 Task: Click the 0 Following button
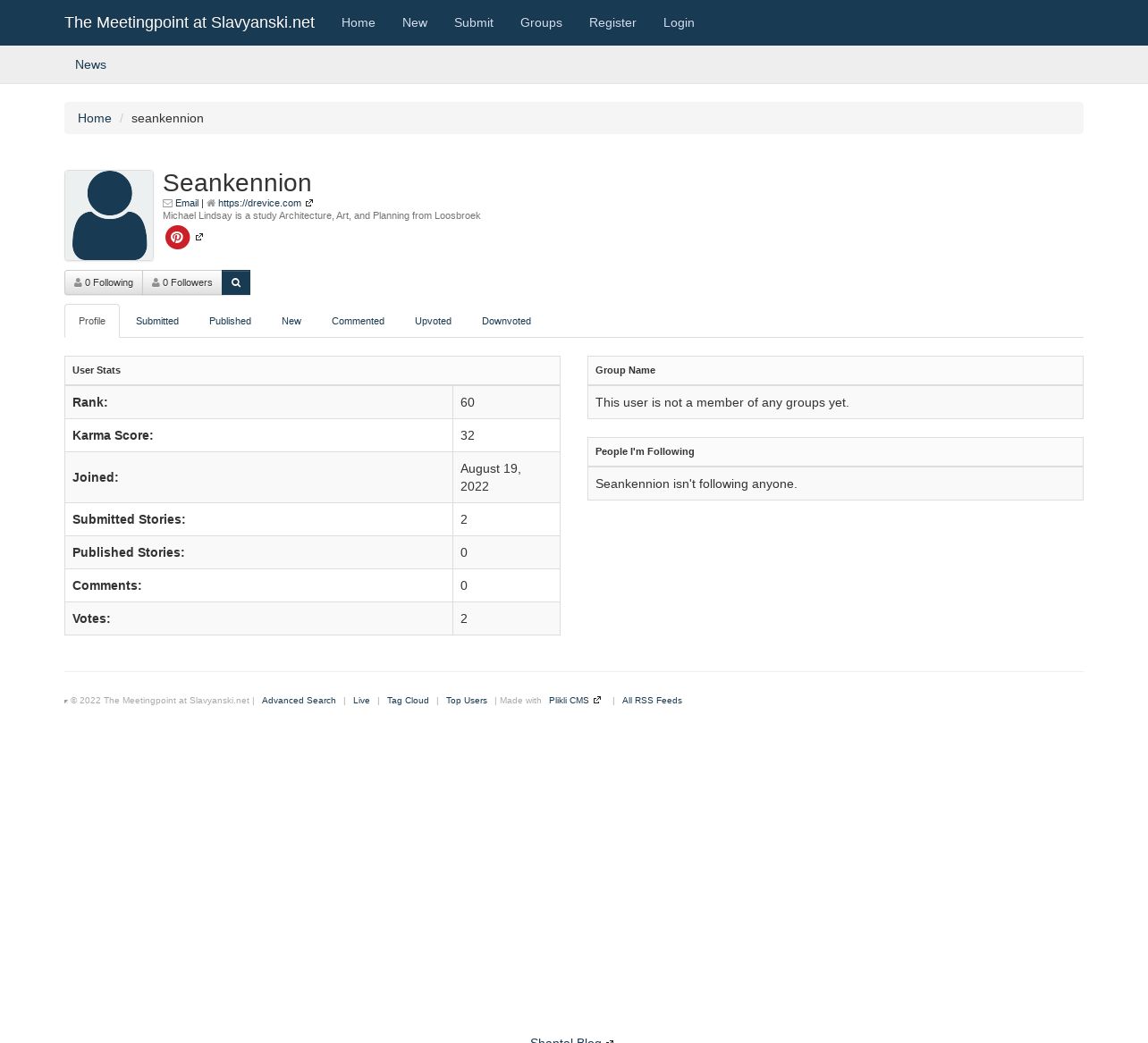pos(104,282)
